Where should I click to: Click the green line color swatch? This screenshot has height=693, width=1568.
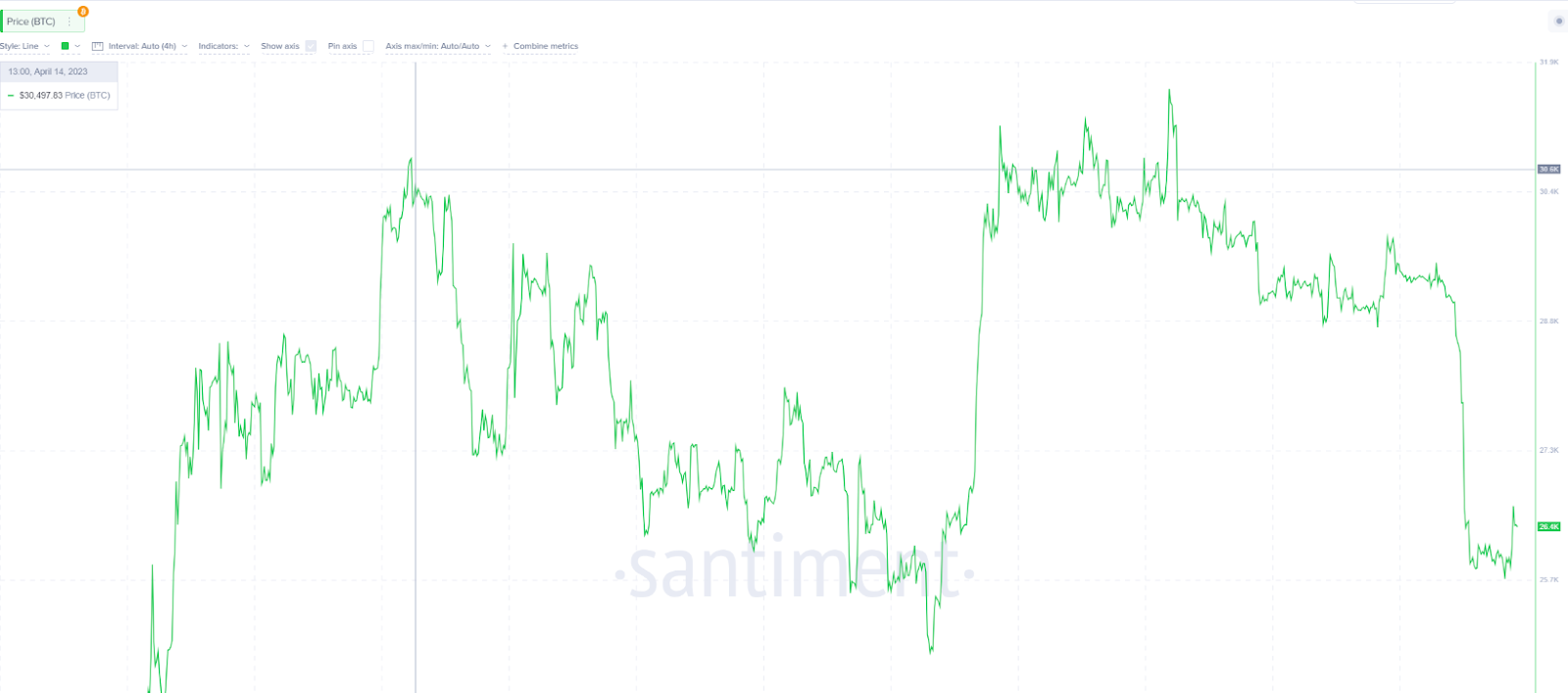click(65, 46)
